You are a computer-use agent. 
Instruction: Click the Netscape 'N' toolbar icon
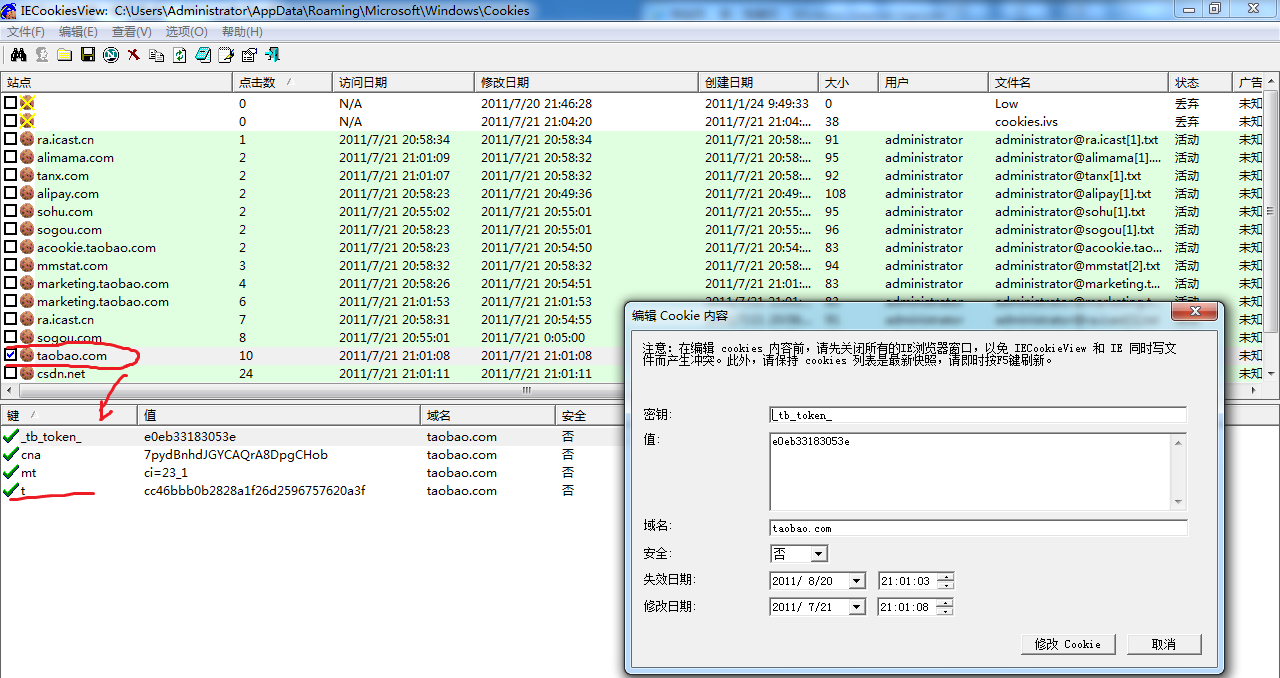pyautogui.click(x=111, y=55)
